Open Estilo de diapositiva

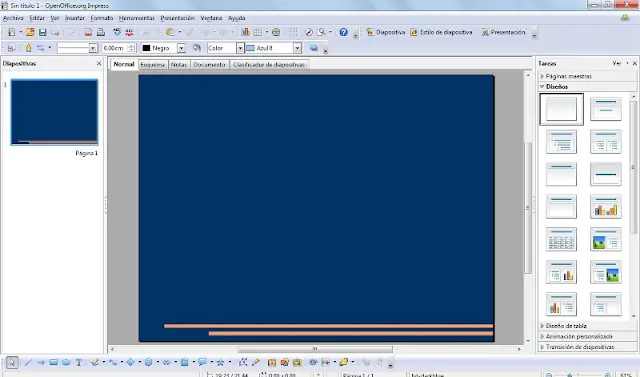pyautogui.click(x=441, y=32)
